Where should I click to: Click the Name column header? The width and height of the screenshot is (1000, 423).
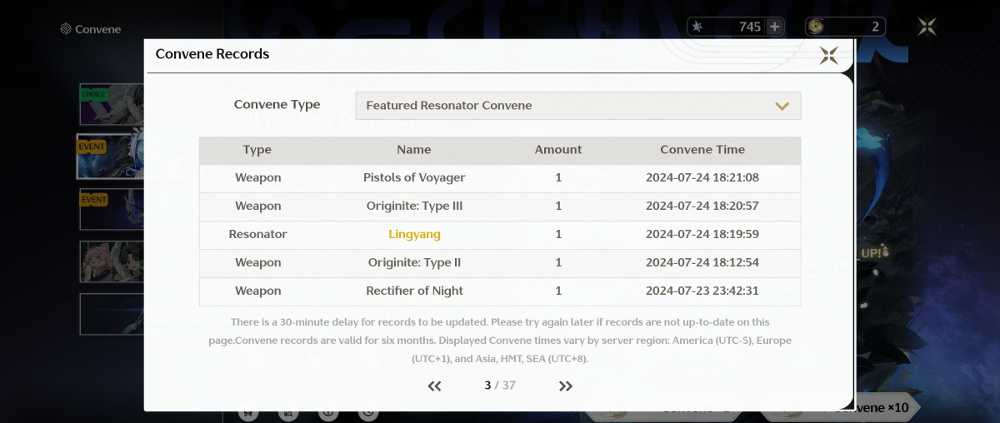(414, 150)
